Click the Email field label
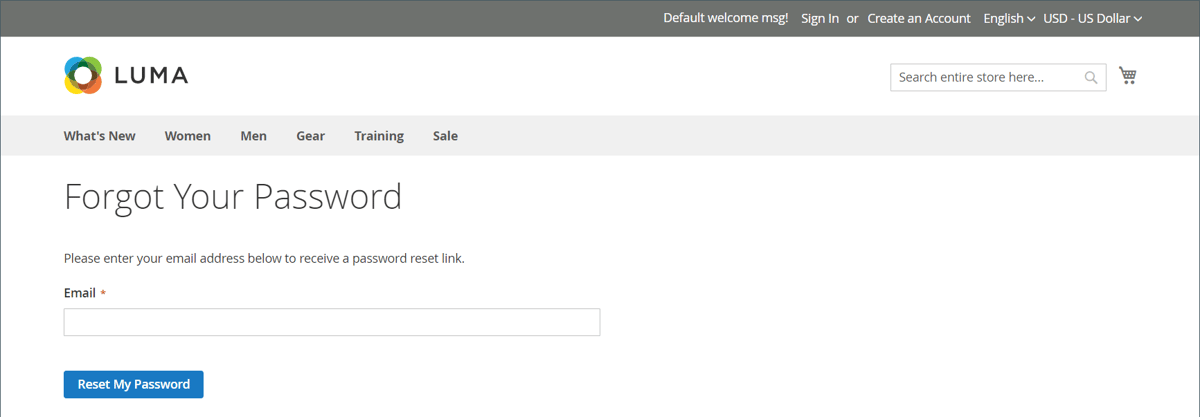Screen dimensions: 1200x417 80,293
